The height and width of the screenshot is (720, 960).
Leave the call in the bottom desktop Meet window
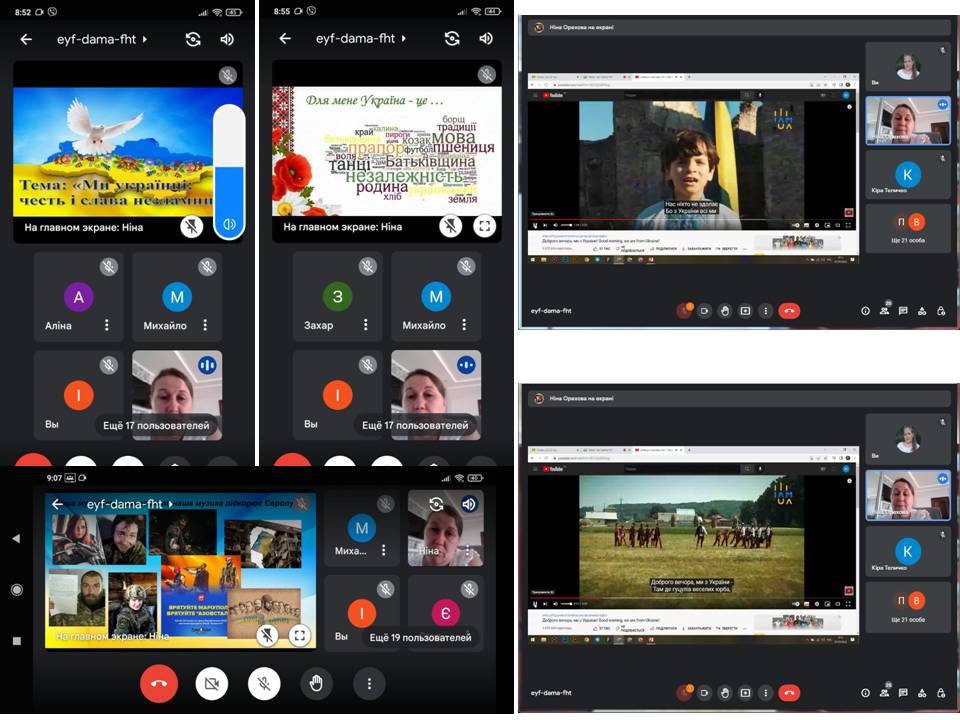pos(789,692)
